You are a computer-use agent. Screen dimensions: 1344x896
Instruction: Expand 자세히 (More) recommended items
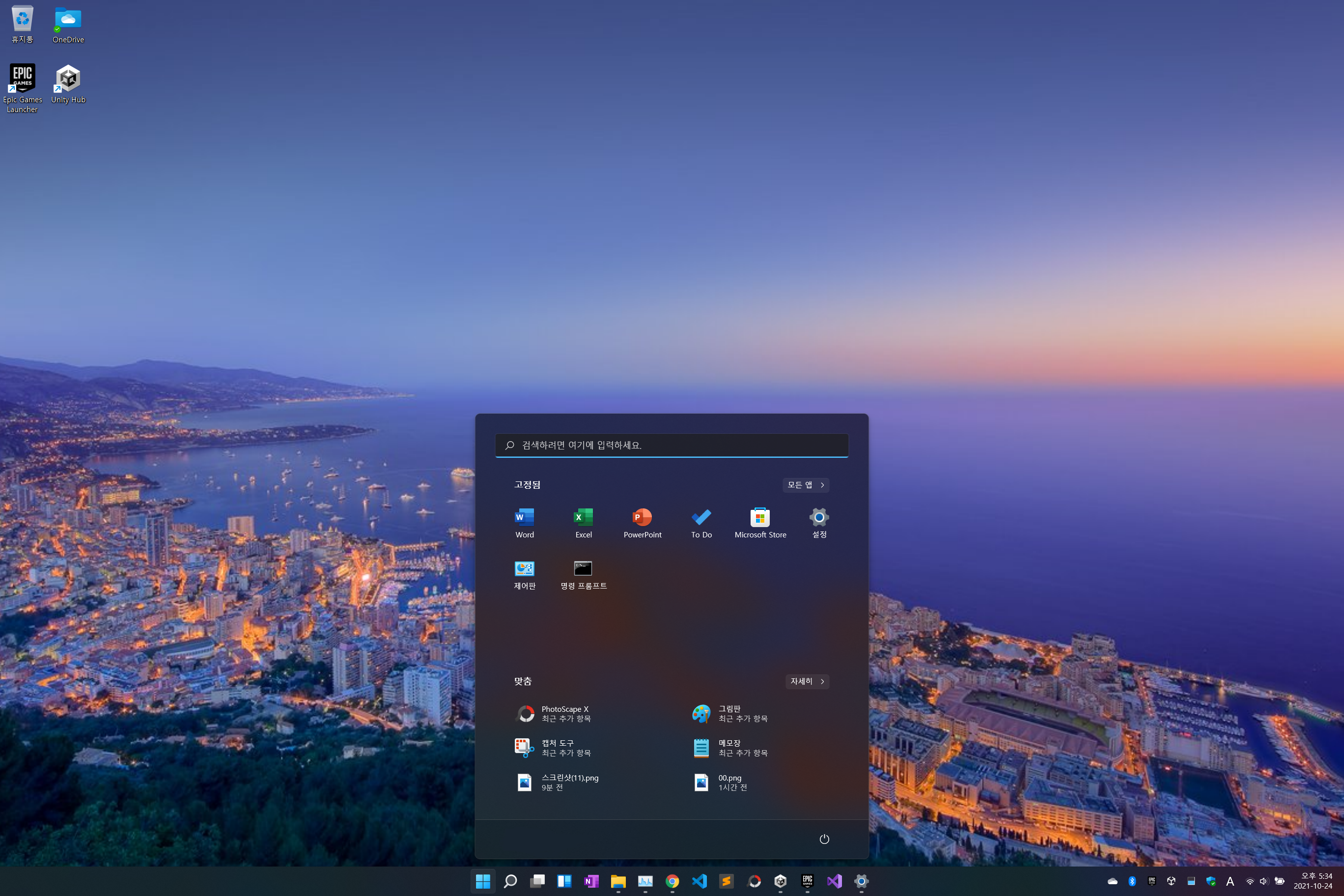pos(807,681)
